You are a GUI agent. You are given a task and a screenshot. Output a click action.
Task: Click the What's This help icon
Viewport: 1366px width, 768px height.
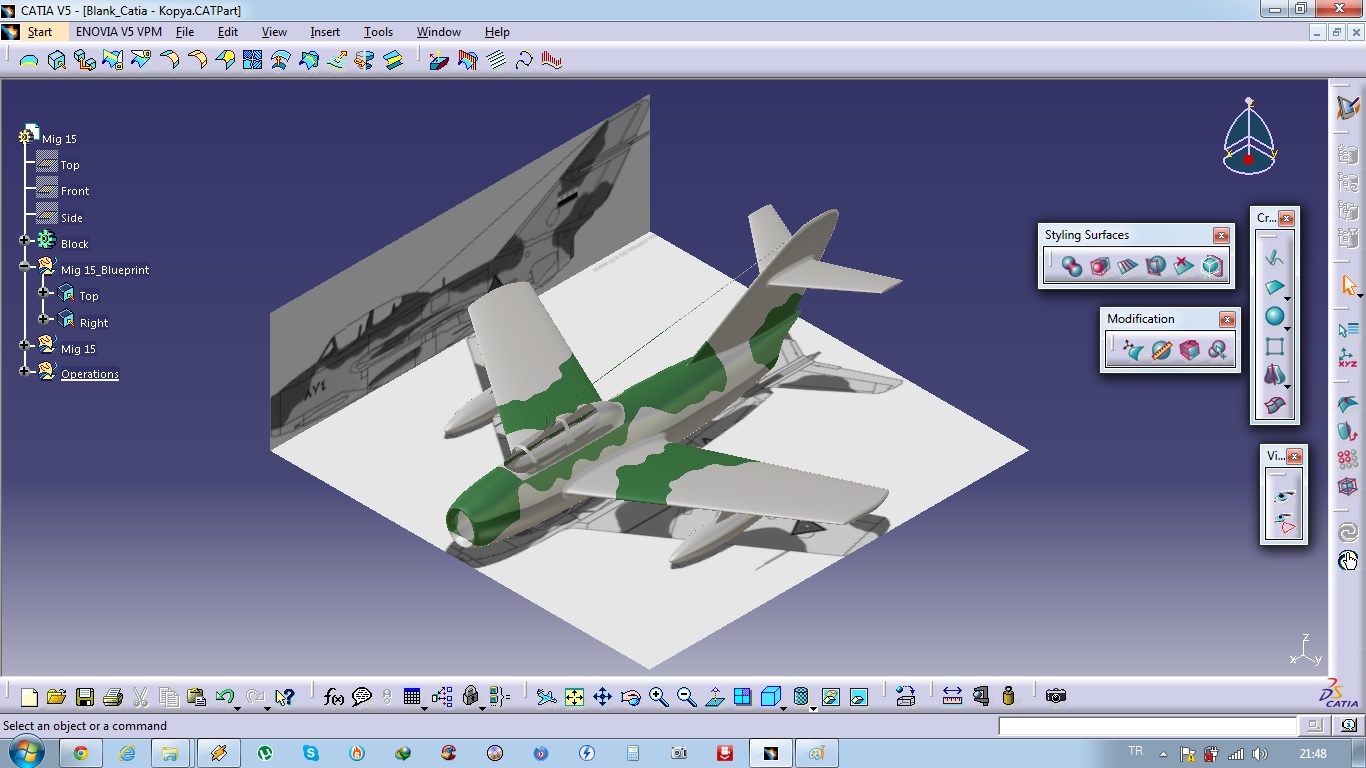pos(285,697)
